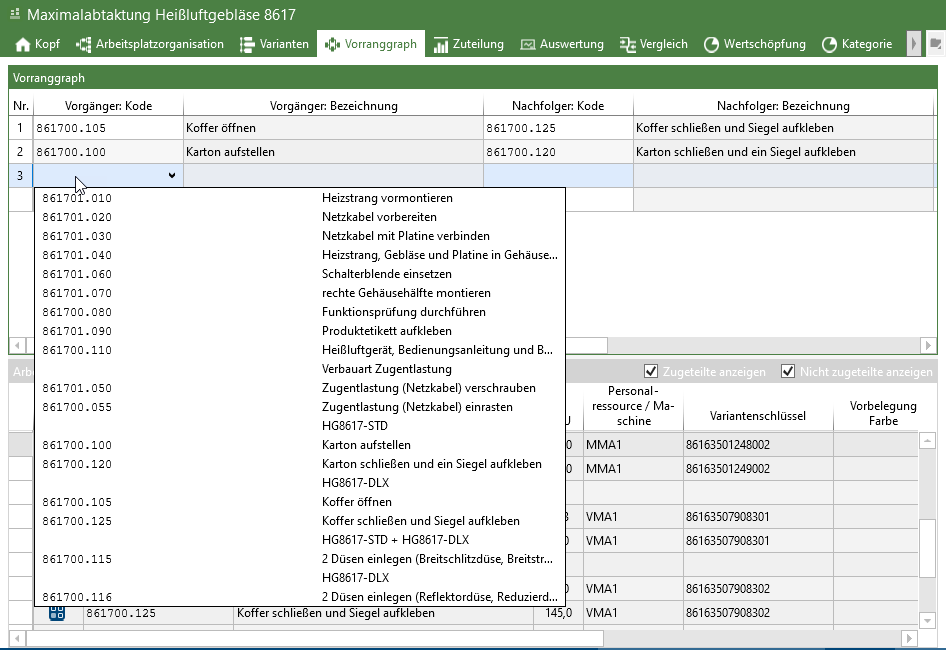Select Netzkabel mit Platine verbinden option

click(300, 236)
